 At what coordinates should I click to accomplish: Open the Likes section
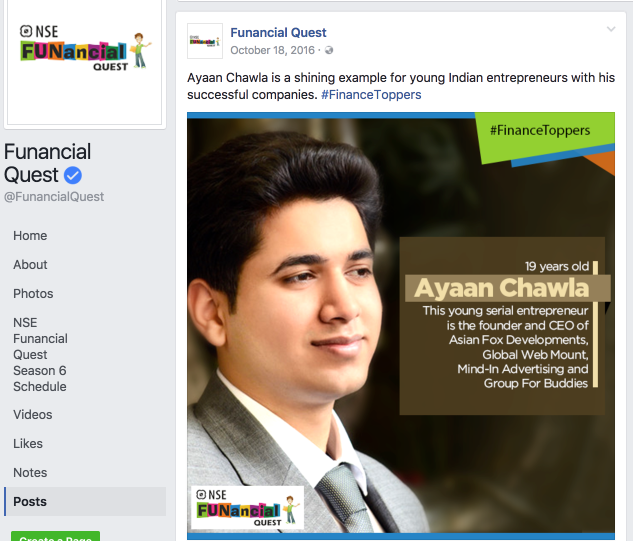[27, 444]
